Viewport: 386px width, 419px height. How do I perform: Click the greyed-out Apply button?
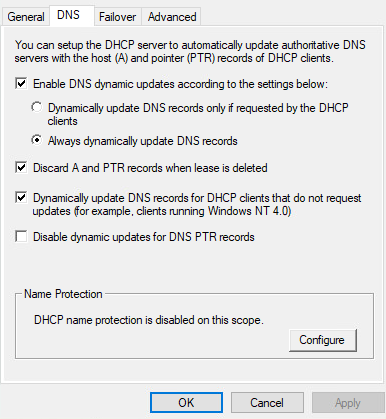348,403
